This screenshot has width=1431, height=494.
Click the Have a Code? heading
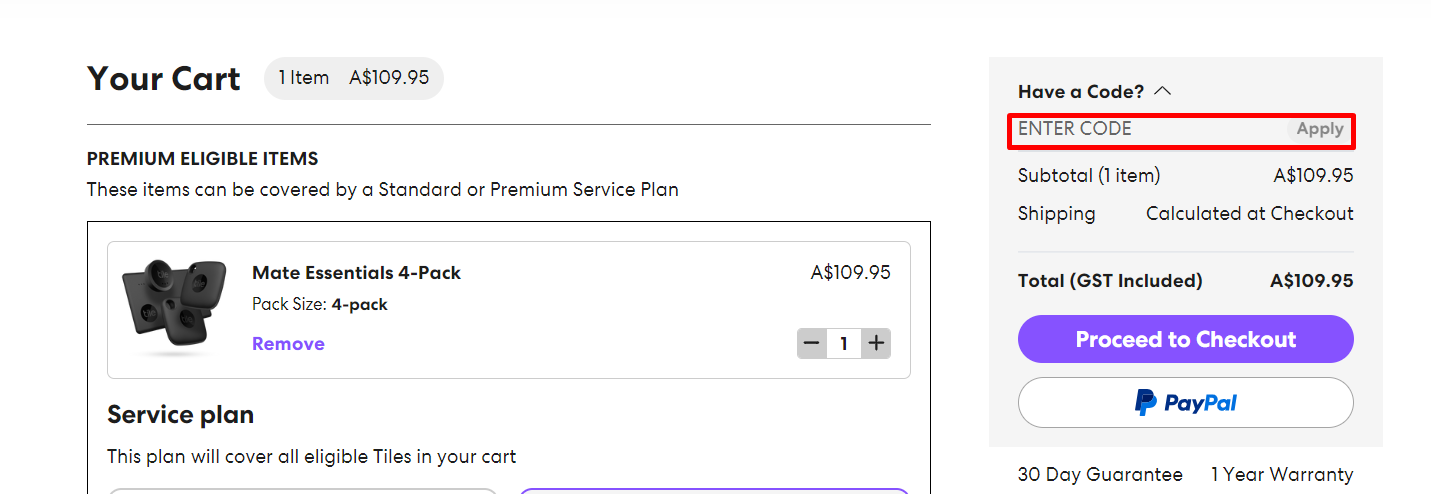[x=1080, y=92]
